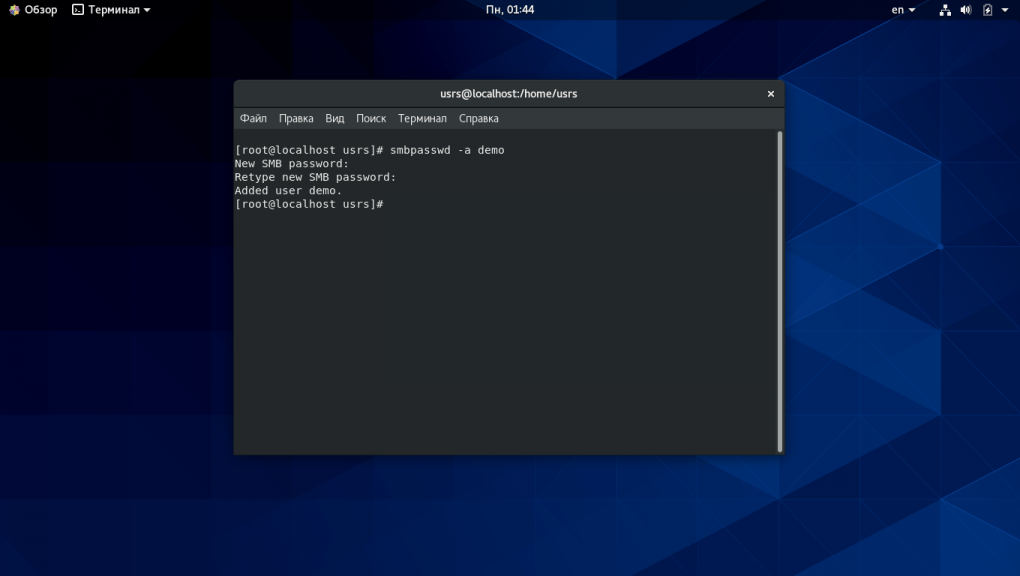Click the battery status icon
Viewport: 1020px width, 576px height.
pos(988,10)
